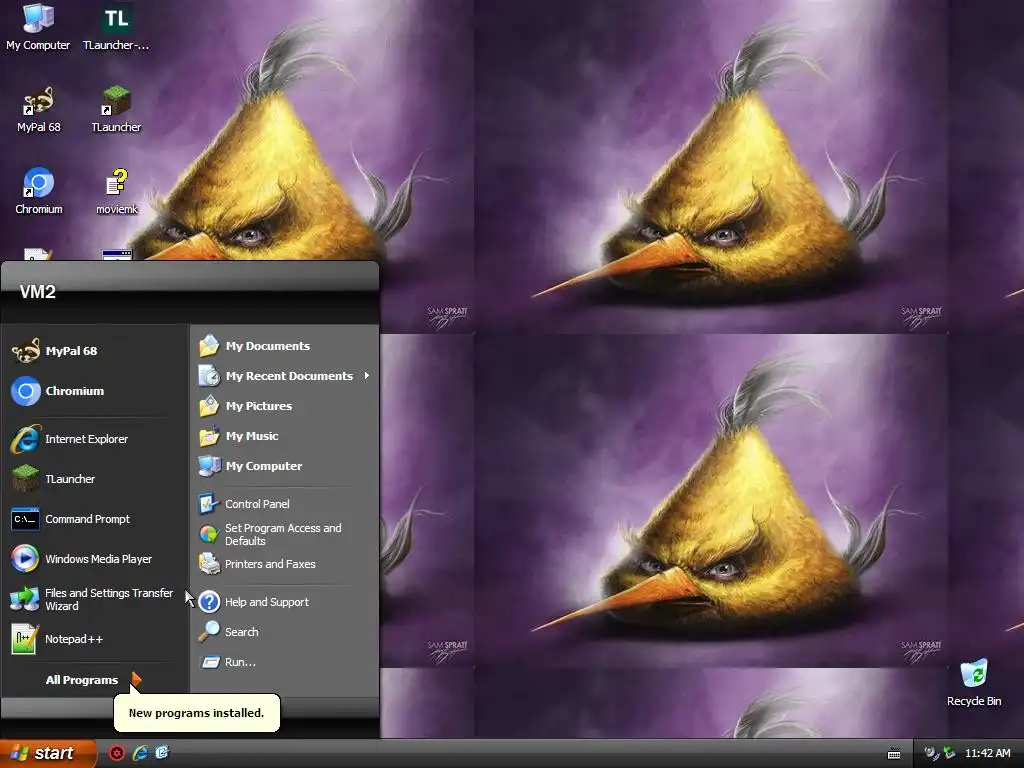The image size is (1024, 768).
Task: Open the TLauncher grass block desktop shortcut
Action: [116, 109]
